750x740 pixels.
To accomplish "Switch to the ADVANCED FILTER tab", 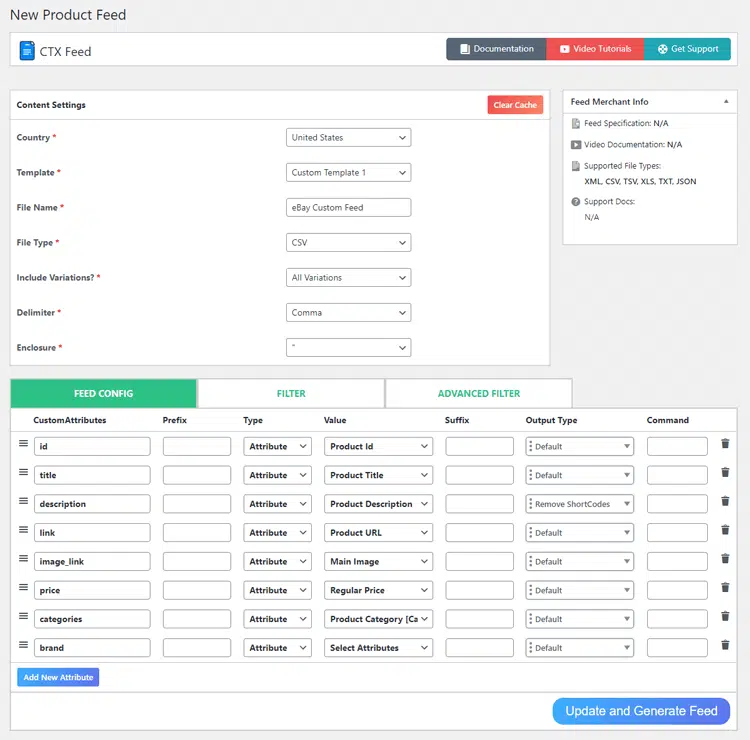I will (478, 393).
